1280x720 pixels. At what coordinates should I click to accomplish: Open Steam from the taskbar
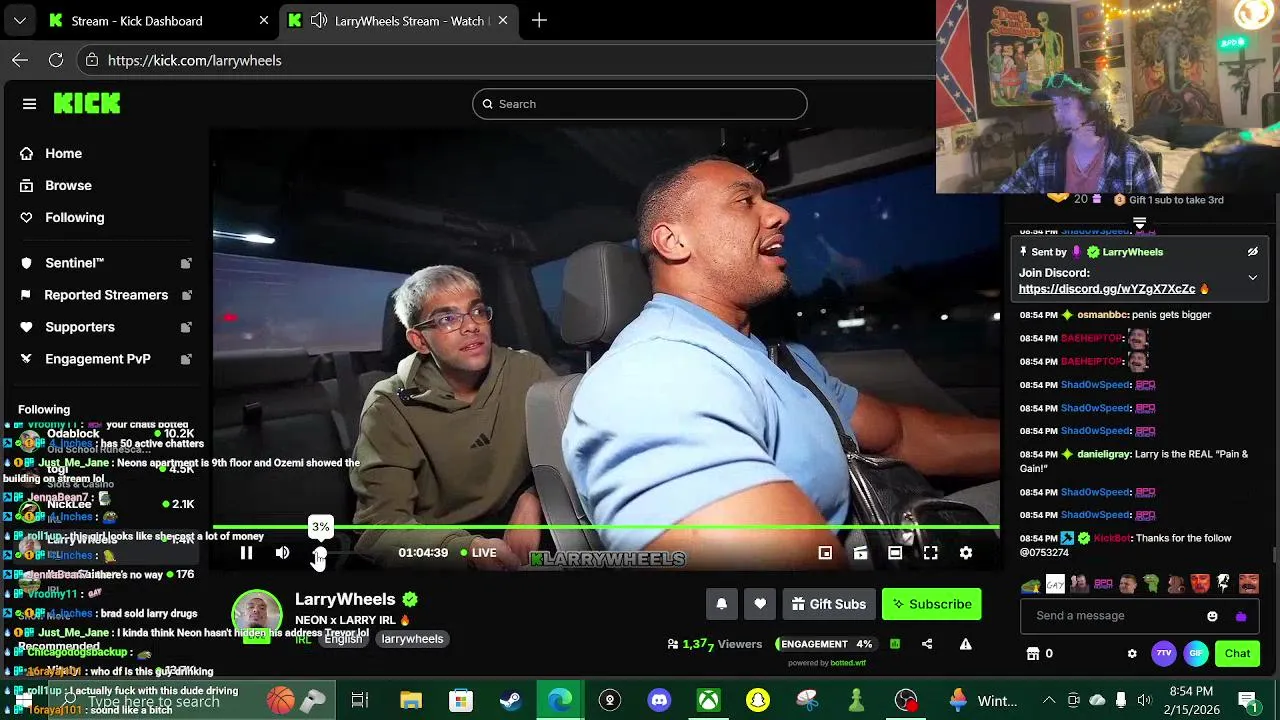[510, 700]
